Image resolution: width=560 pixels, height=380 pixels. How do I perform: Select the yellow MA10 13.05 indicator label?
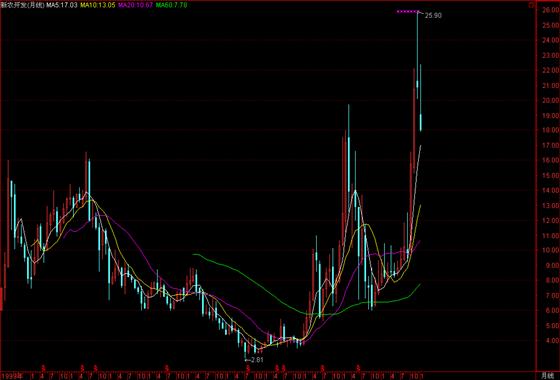(98, 5)
